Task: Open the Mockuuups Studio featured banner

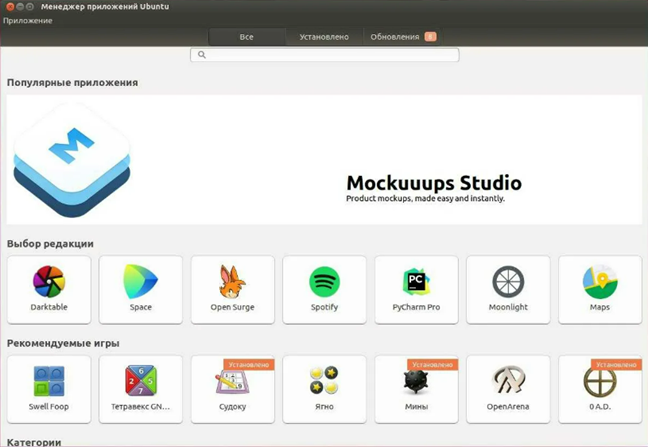Action: tap(324, 159)
